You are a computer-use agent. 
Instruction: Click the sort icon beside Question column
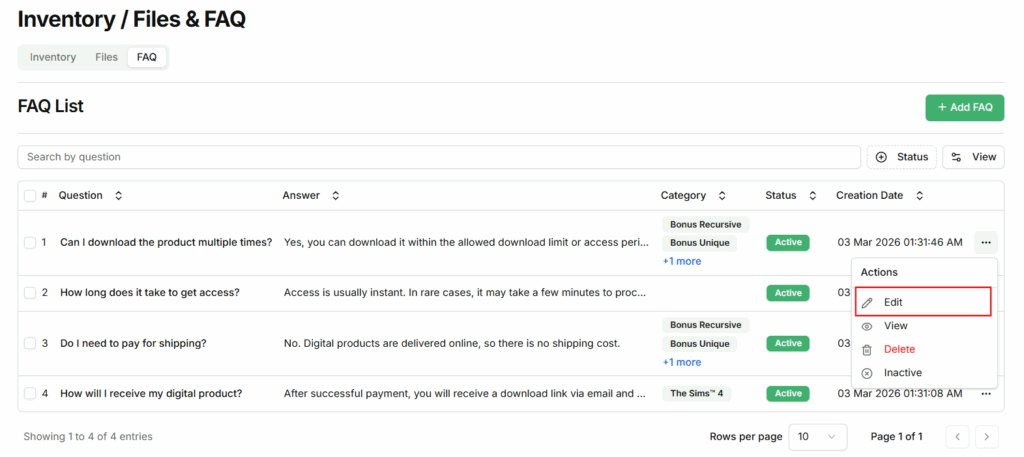[118, 196]
